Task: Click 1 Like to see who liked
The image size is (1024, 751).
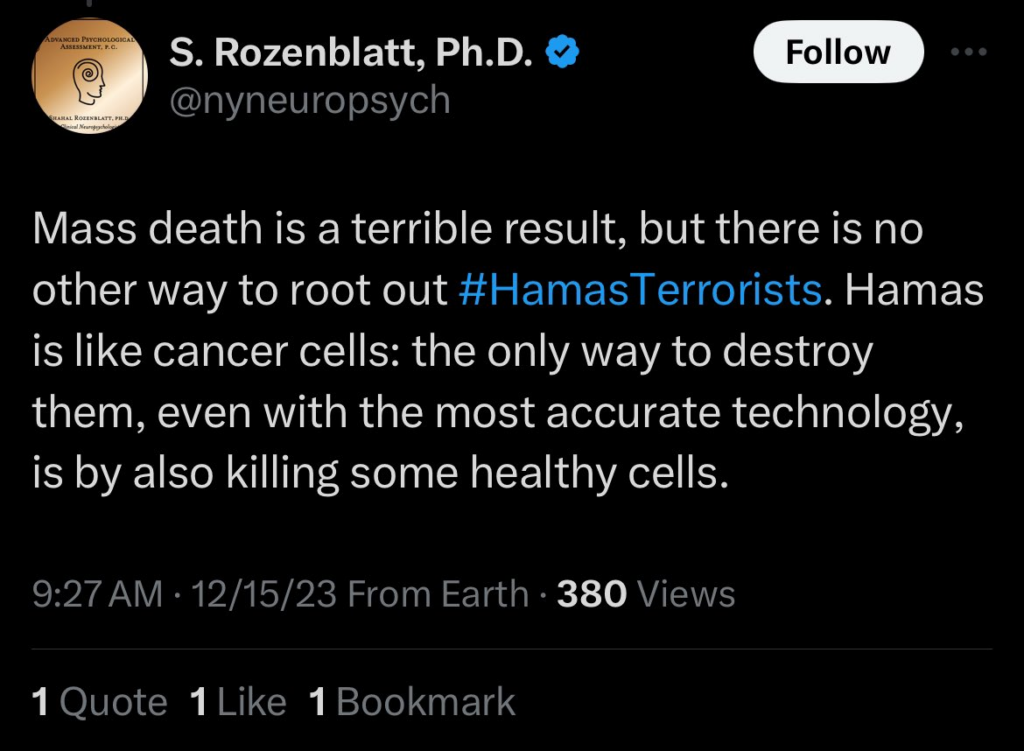Action: pos(238,701)
